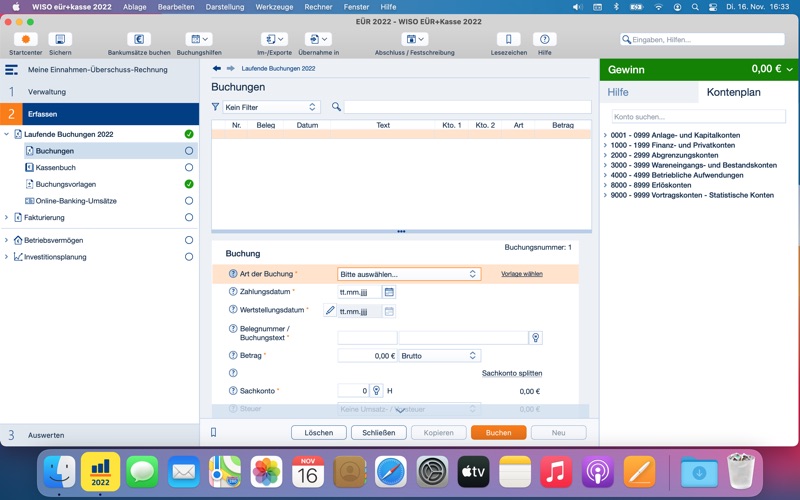
Task: Open the Kein Filter dropdown
Action: tap(271, 107)
